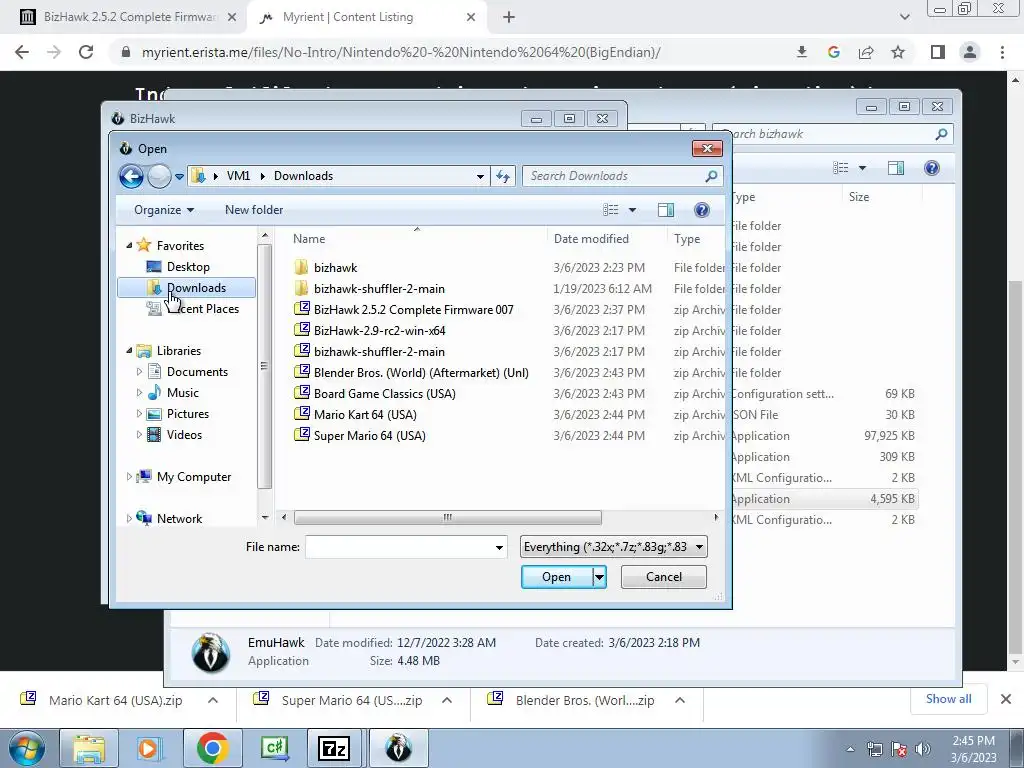Image resolution: width=1024 pixels, height=768 pixels.
Task: Share this page icon in Chrome
Action: [x=866, y=52]
